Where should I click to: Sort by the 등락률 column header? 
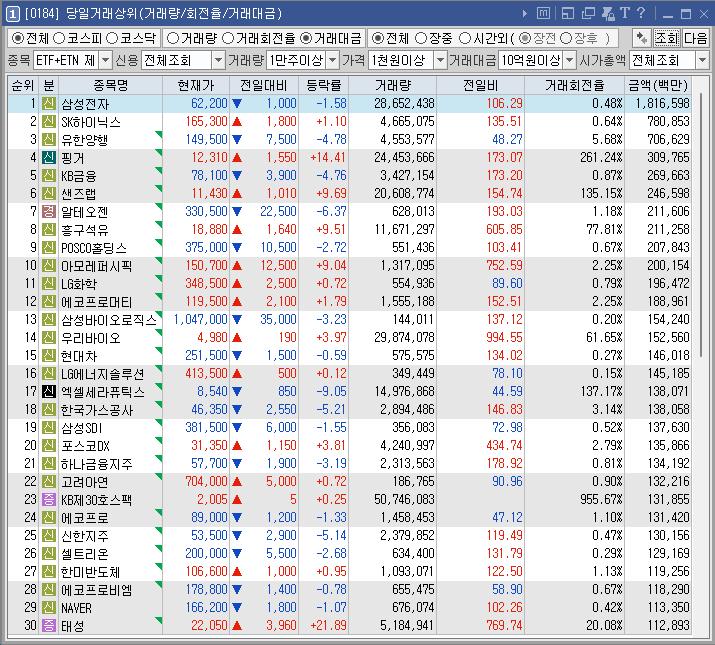click(324, 85)
